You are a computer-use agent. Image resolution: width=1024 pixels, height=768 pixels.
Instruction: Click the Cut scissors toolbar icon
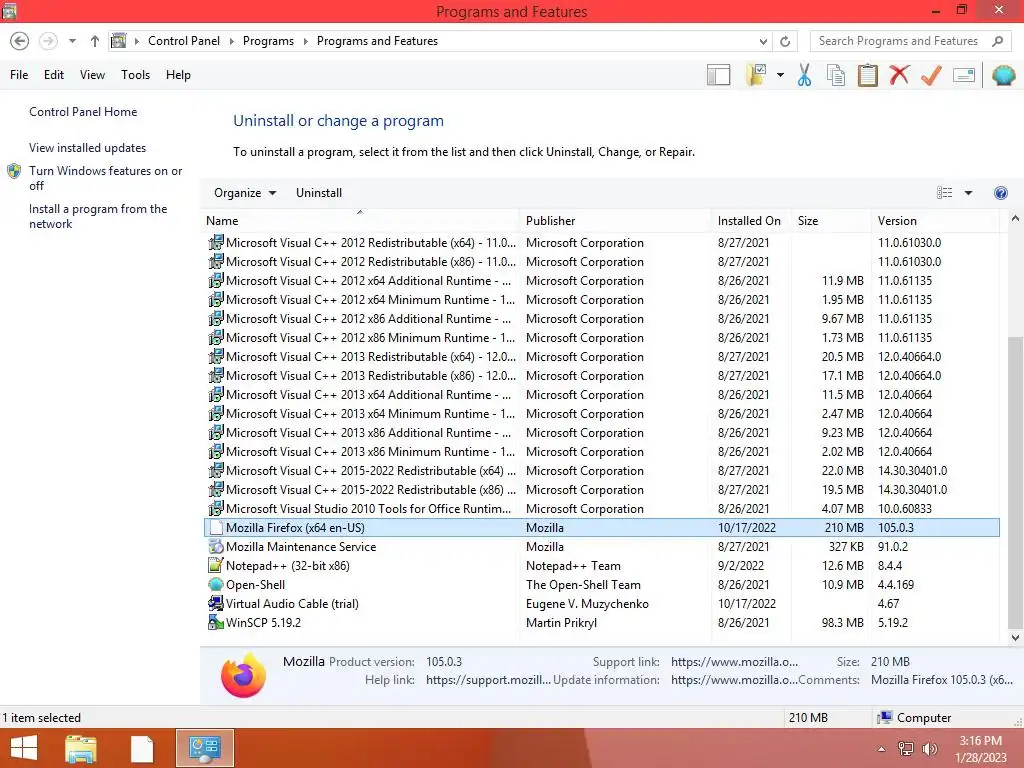[804, 75]
